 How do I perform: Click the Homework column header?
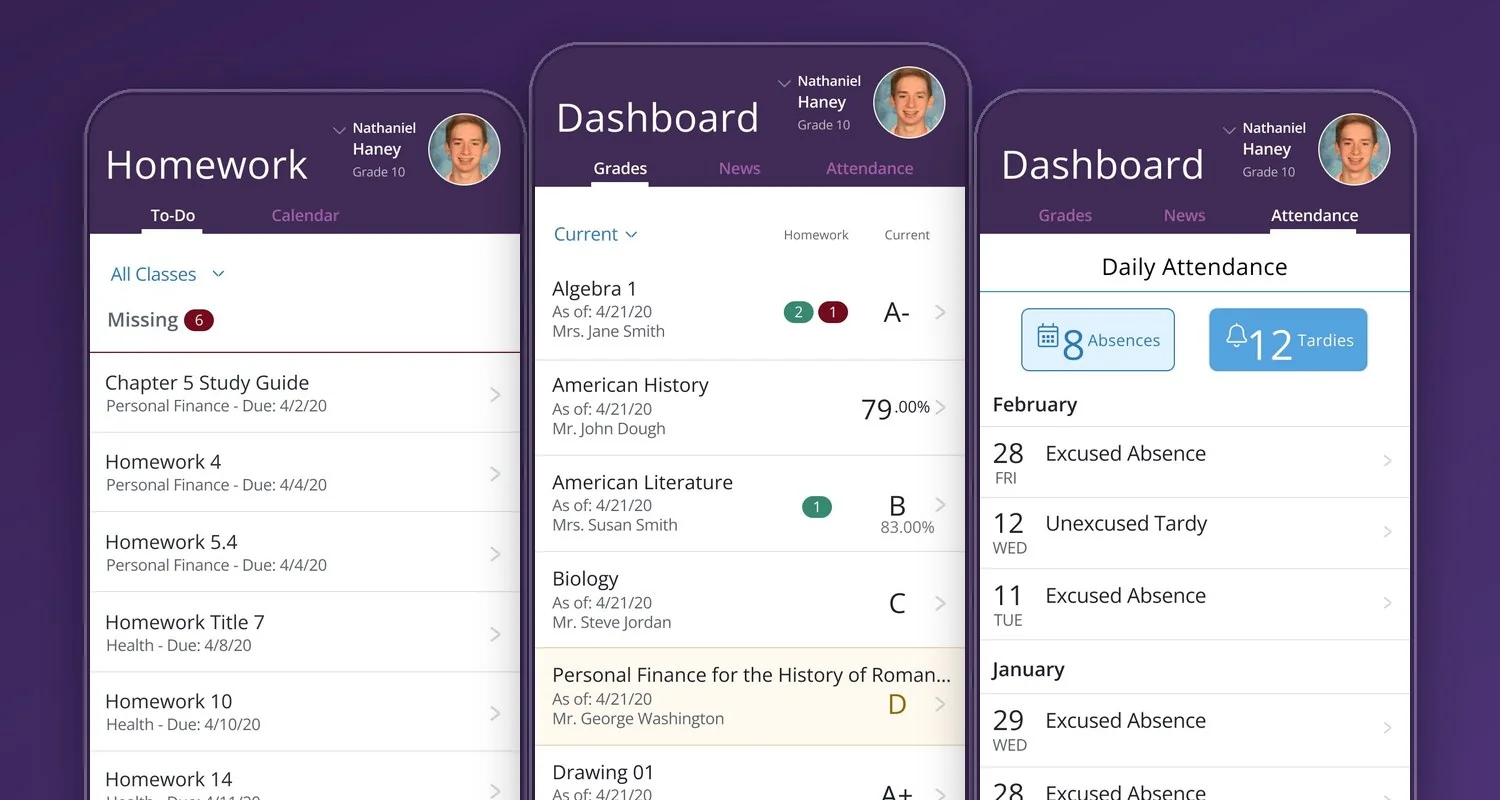coord(816,235)
